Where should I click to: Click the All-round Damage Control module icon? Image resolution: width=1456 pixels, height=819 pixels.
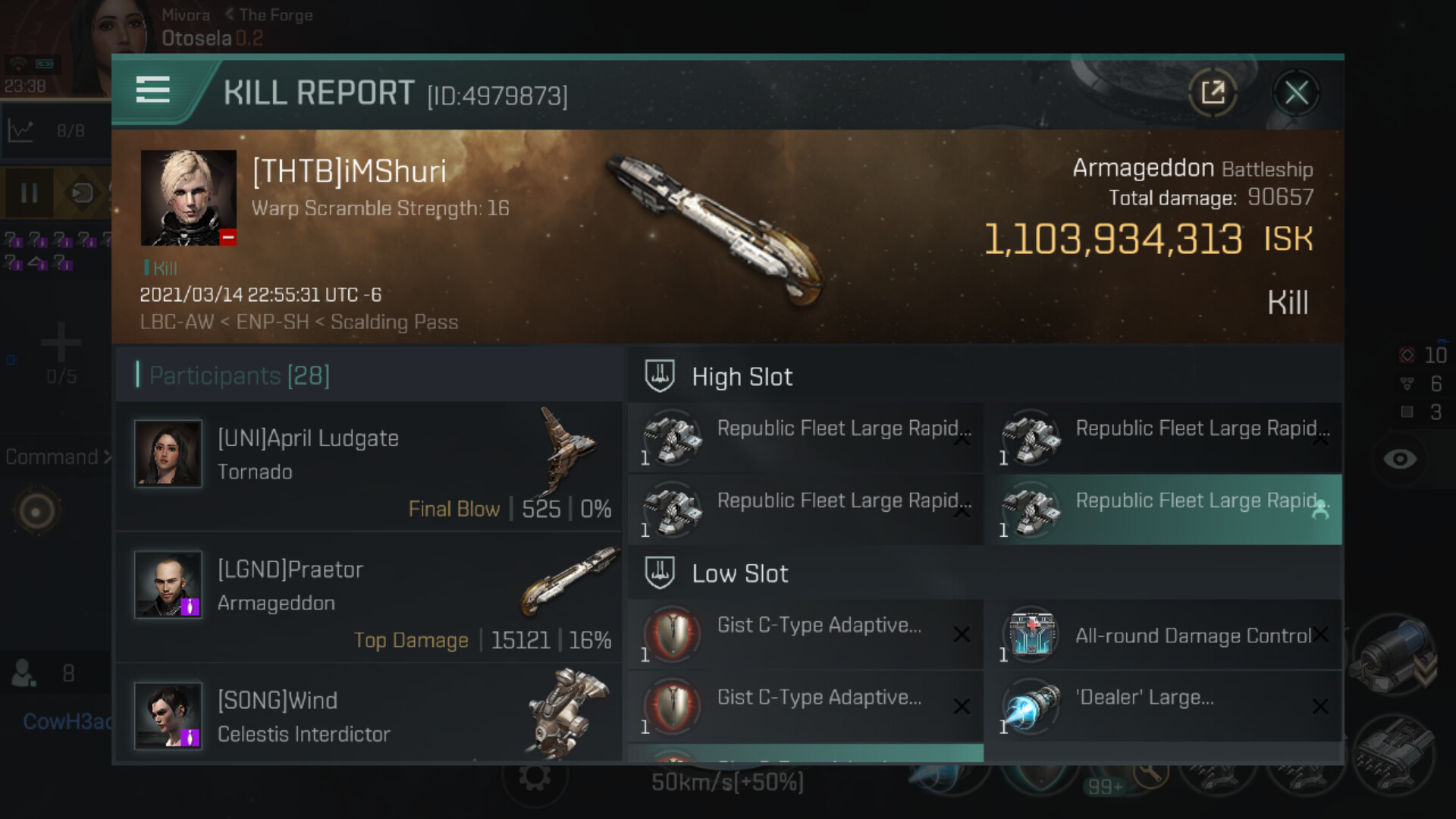point(1031,634)
